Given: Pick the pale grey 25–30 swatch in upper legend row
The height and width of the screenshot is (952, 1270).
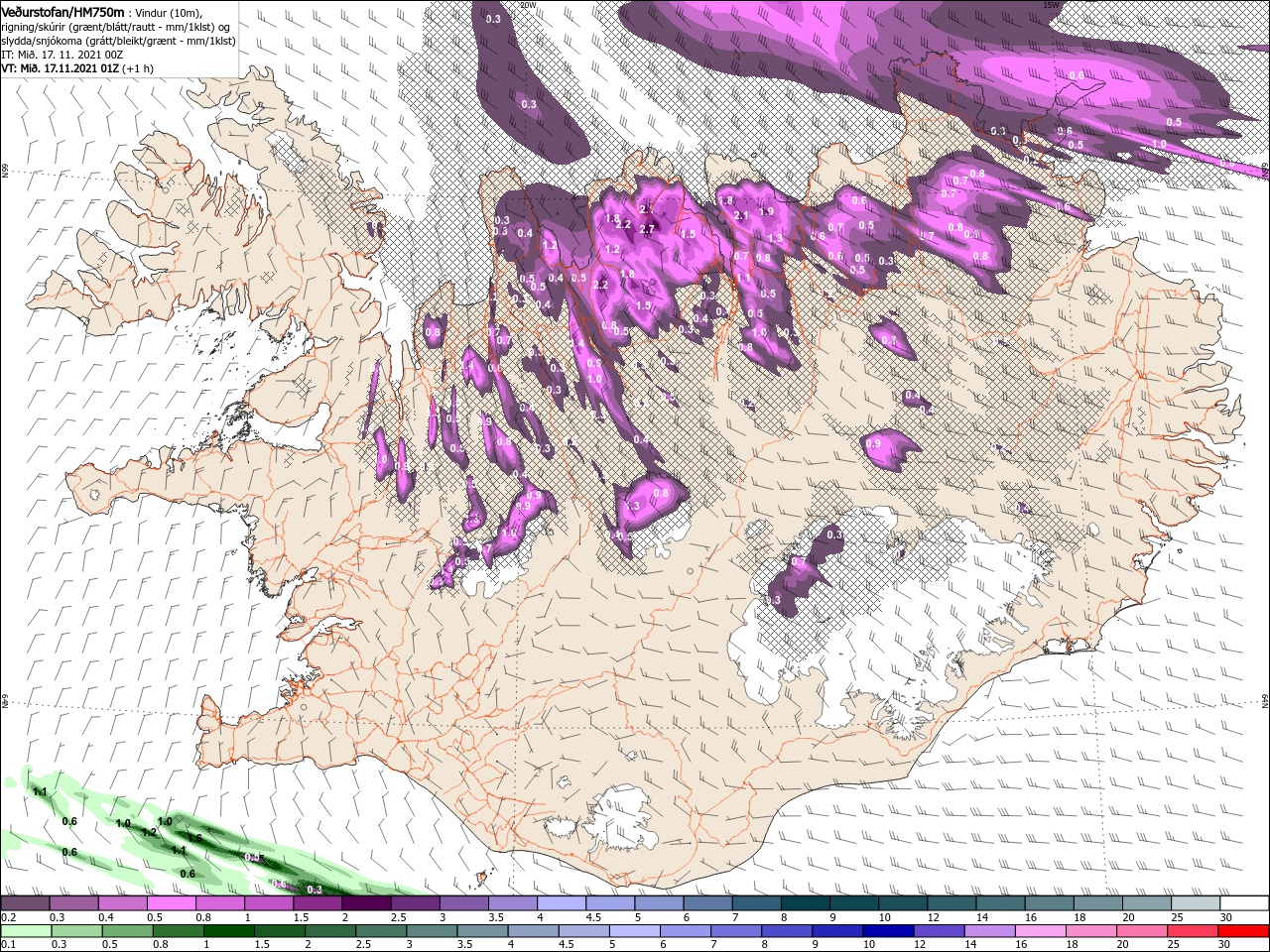Looking at the screenshot, I should (x=1197, y=903).
